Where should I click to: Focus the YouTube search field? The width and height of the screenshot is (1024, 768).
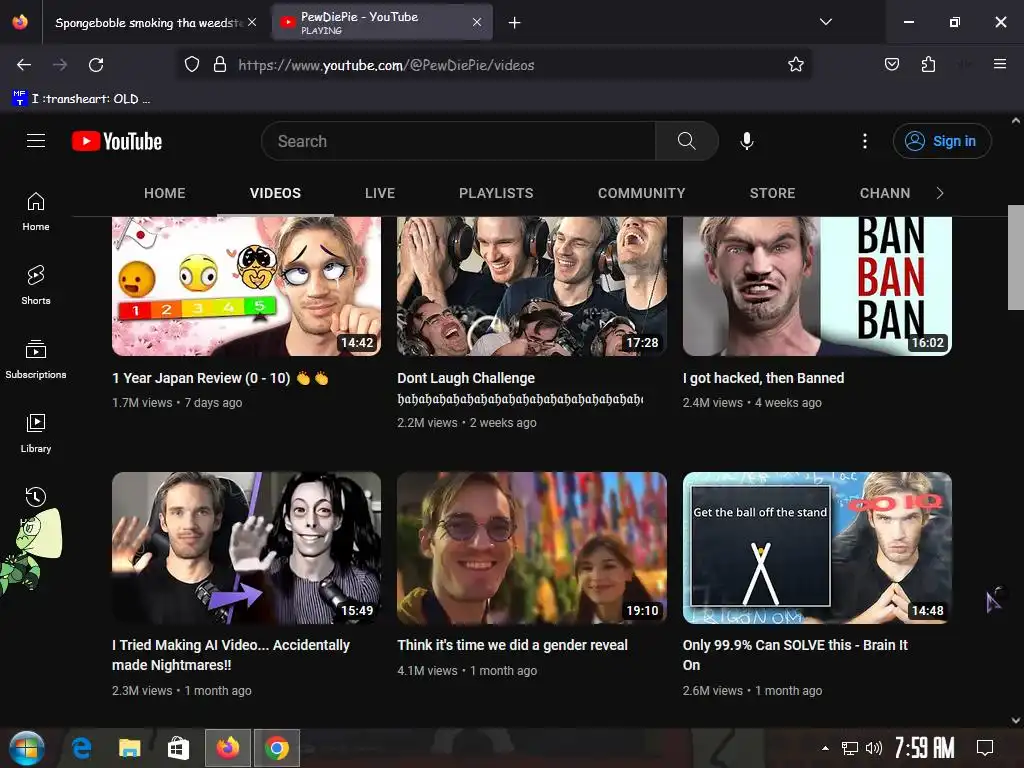pos(458,141)
